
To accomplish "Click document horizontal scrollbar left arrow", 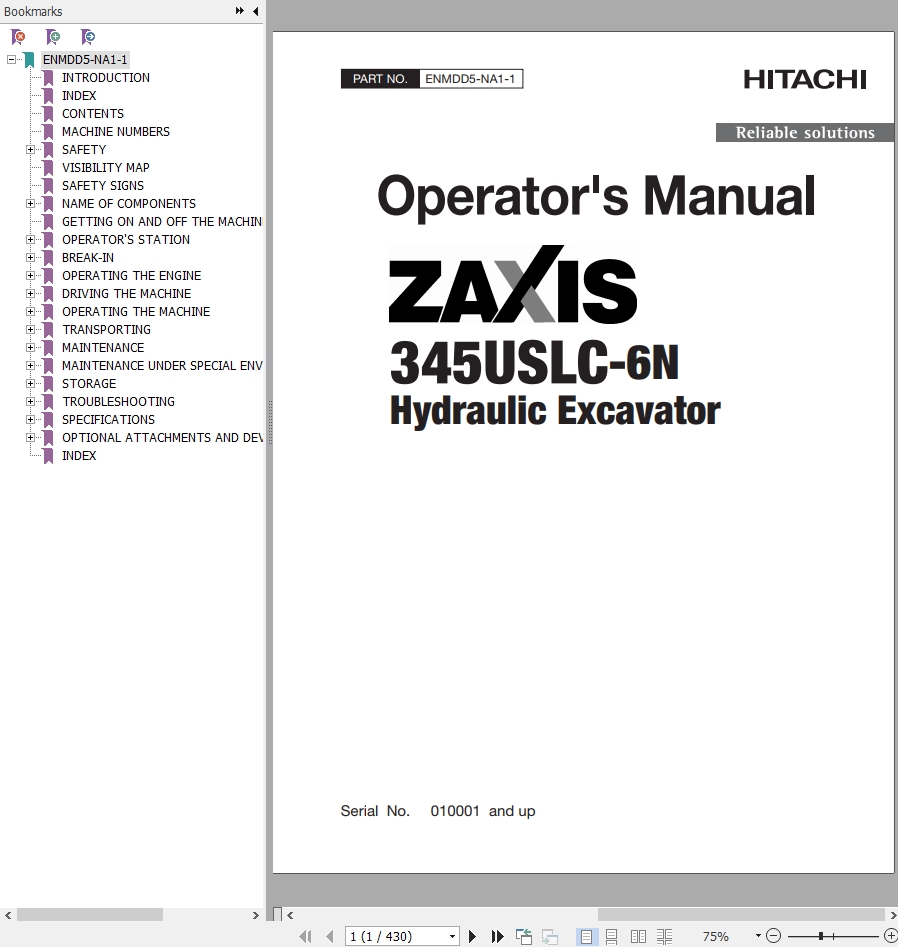I will 290,915.
